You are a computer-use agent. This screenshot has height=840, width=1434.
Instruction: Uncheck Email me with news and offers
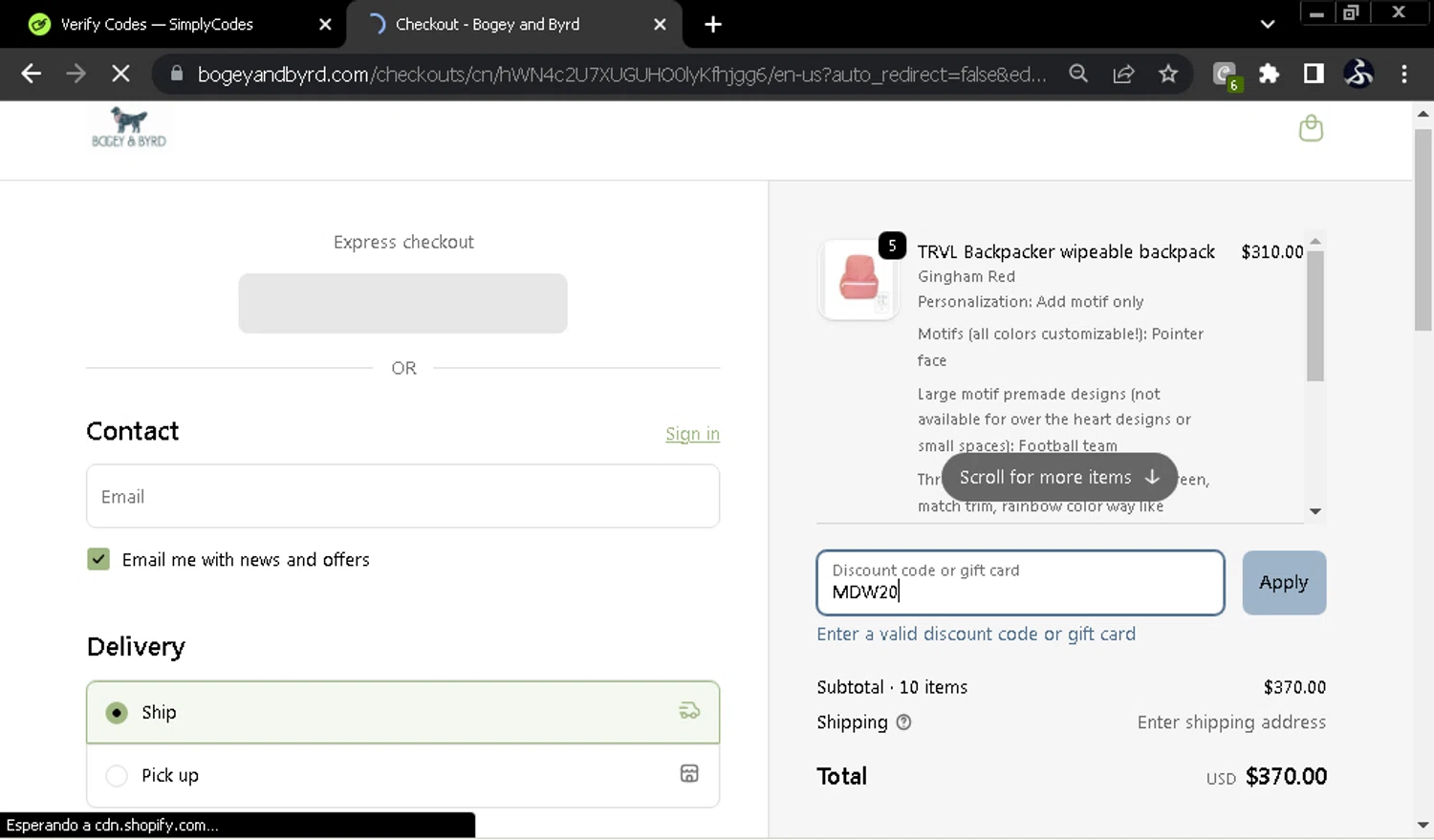click(98, 559)
